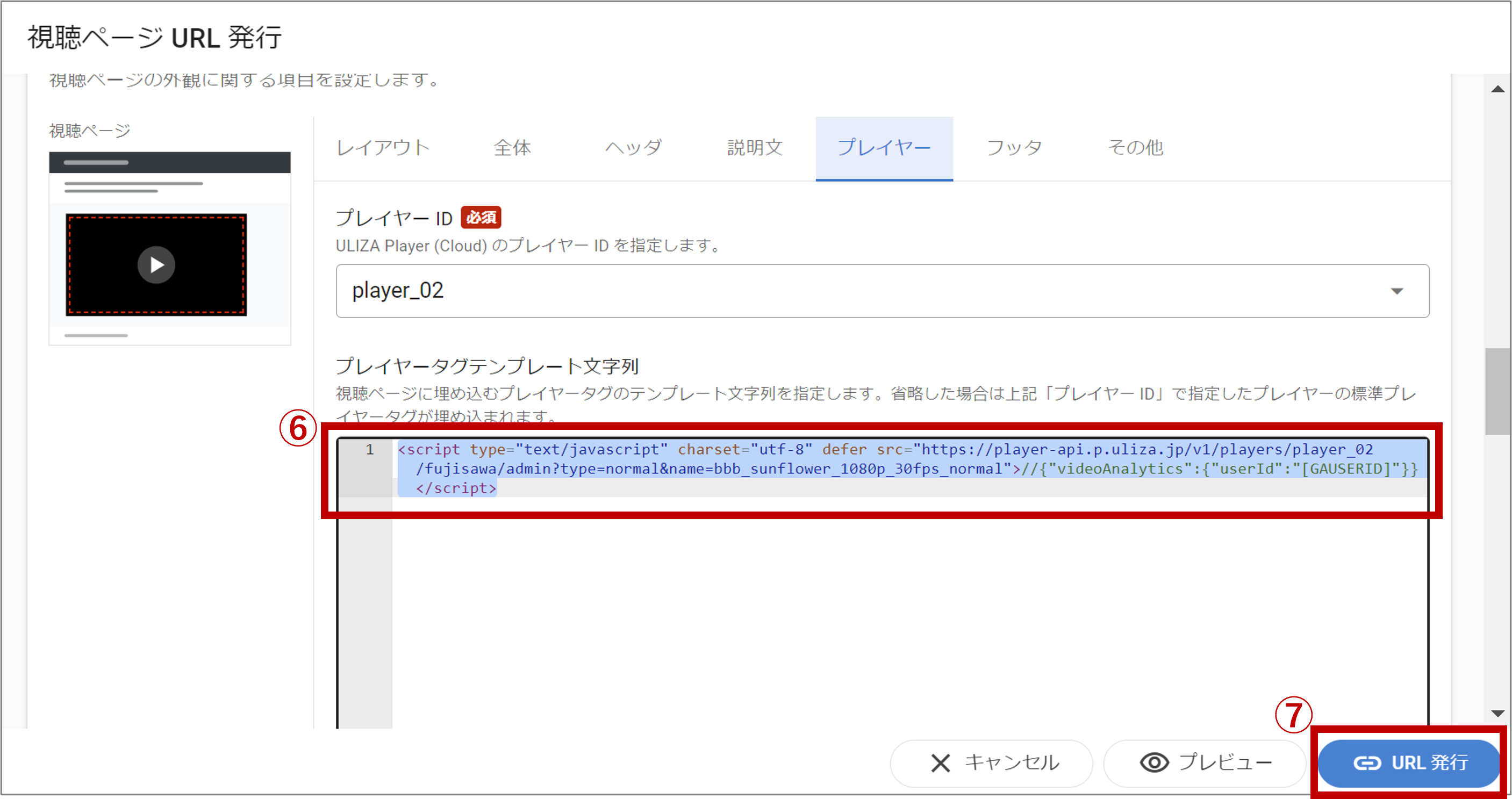Select the プレイヤー tab

coord(884,148)
